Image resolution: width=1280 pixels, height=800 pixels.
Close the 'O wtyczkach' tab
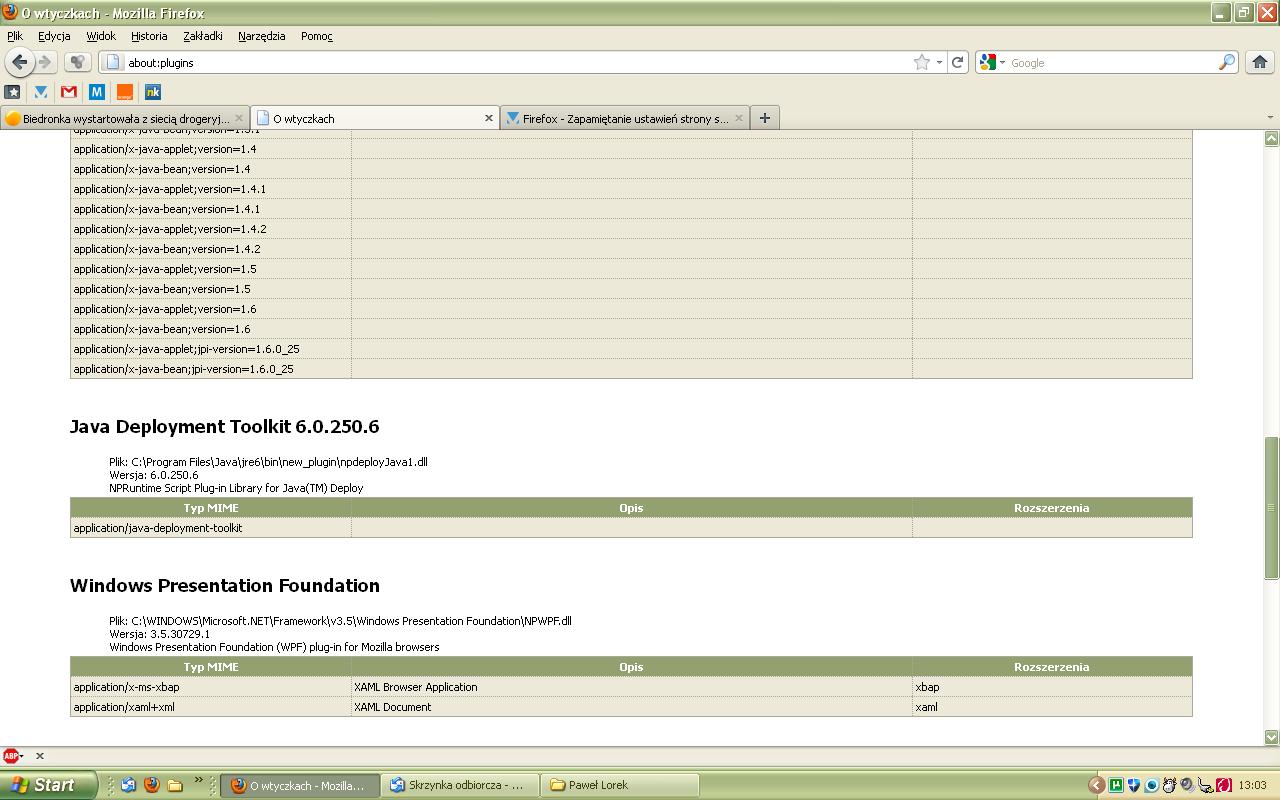click(x=488, y=118)
